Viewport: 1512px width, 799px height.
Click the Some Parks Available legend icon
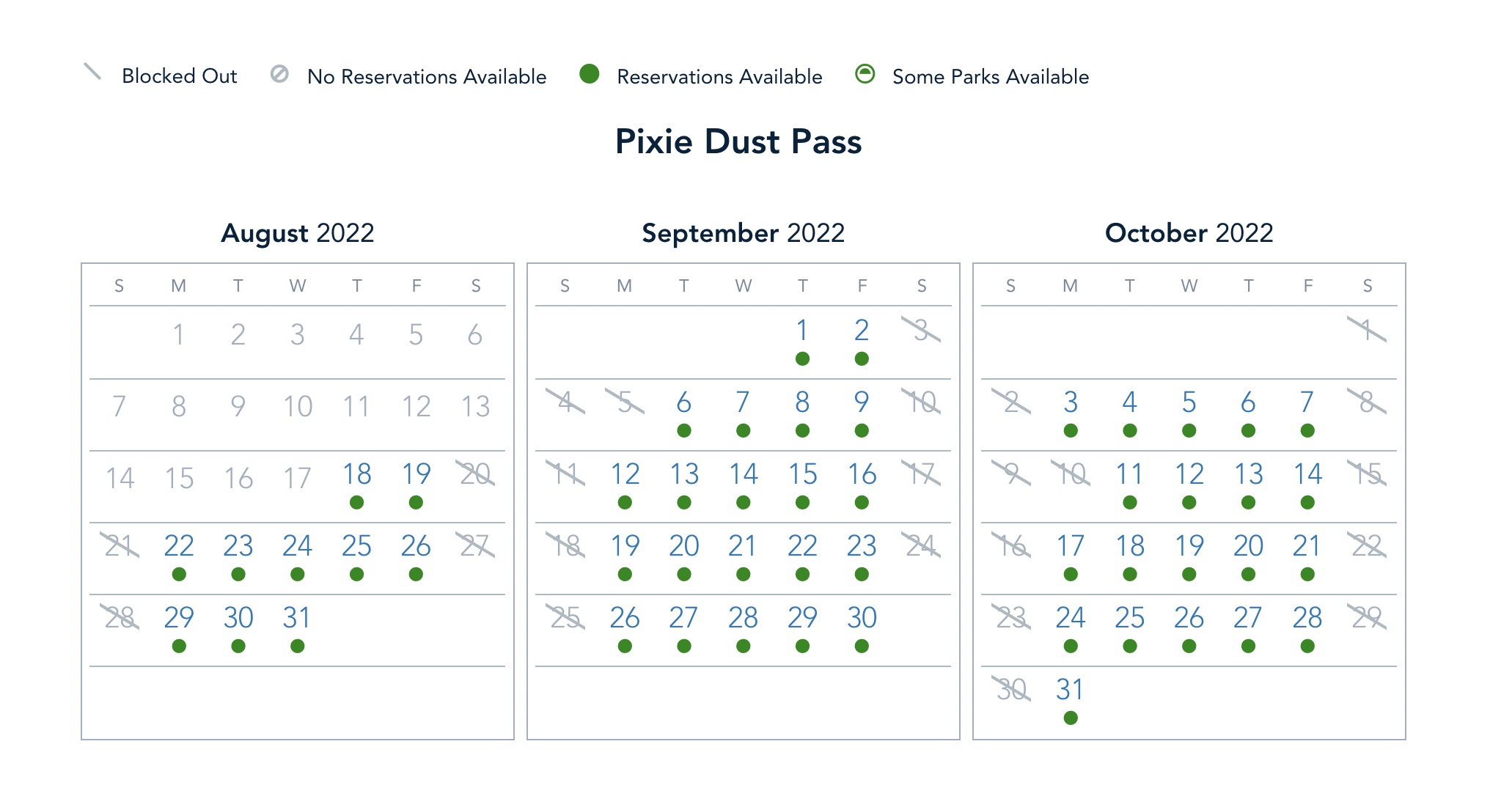tap(865, 74)
